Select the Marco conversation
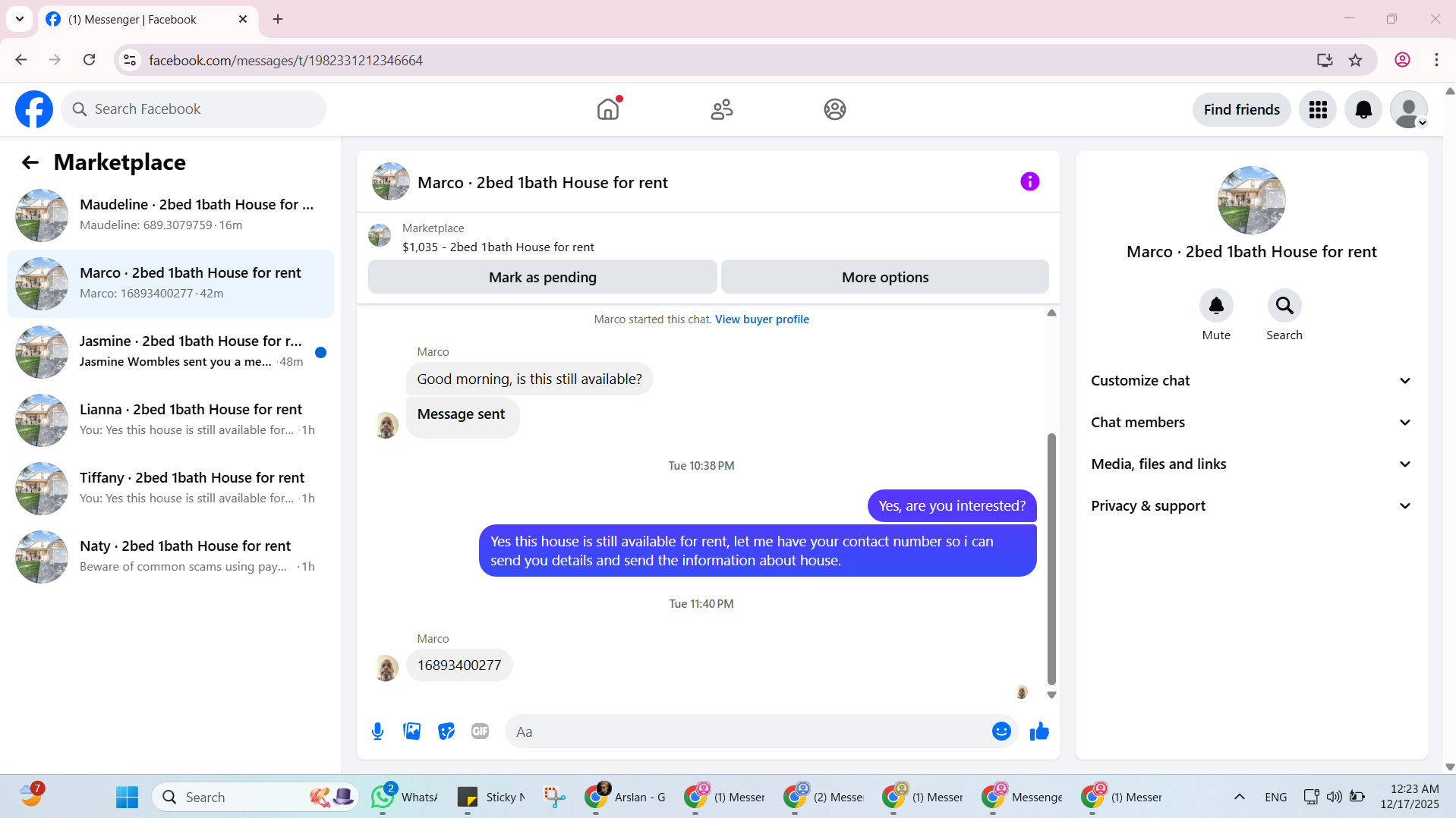 [x=171, y=284]
